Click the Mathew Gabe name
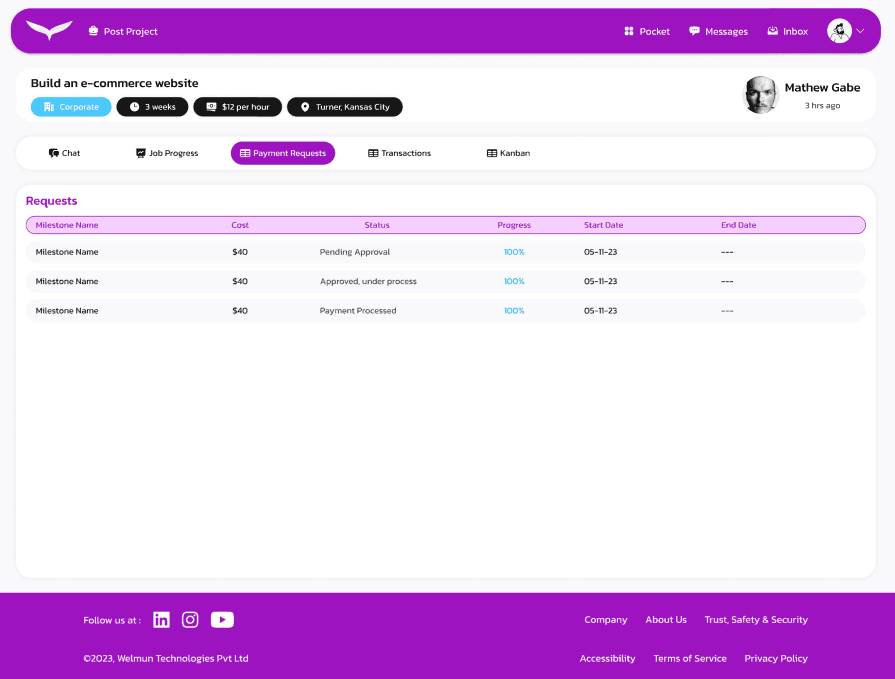Viewport: 895px width, 679px height. pos(823,87)
